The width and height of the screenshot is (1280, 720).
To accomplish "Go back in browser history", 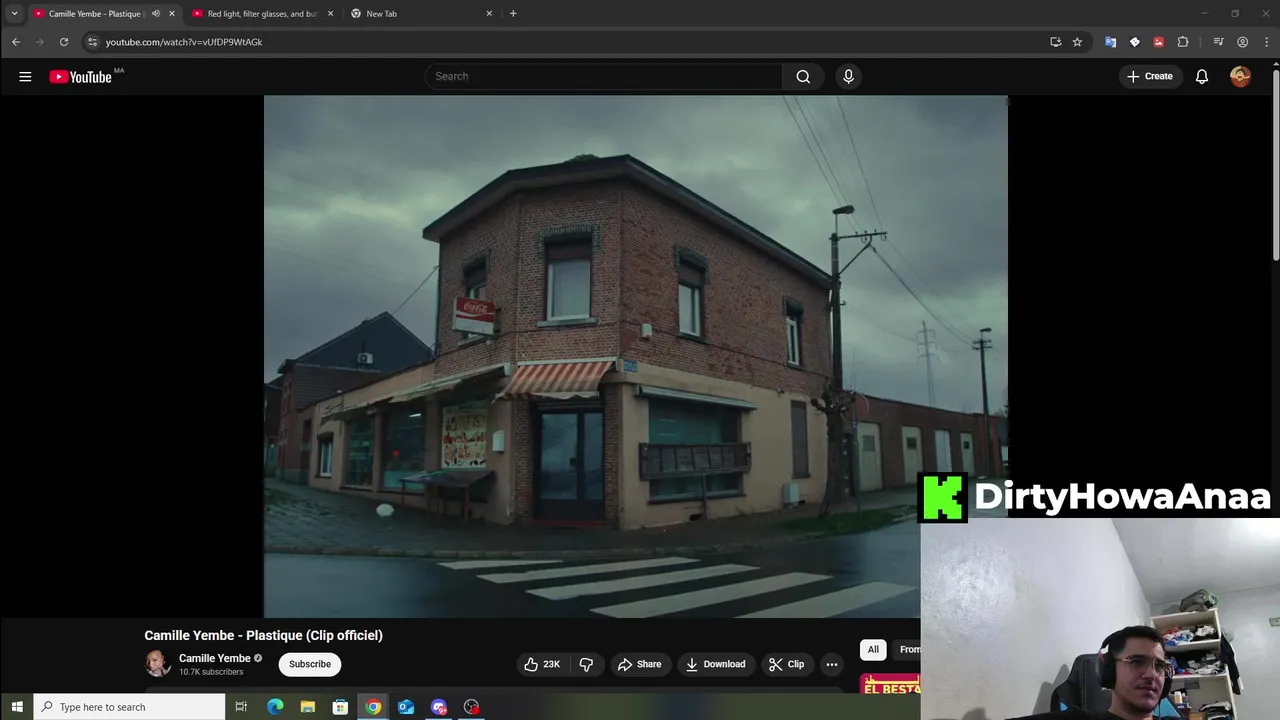I will 16,42.
